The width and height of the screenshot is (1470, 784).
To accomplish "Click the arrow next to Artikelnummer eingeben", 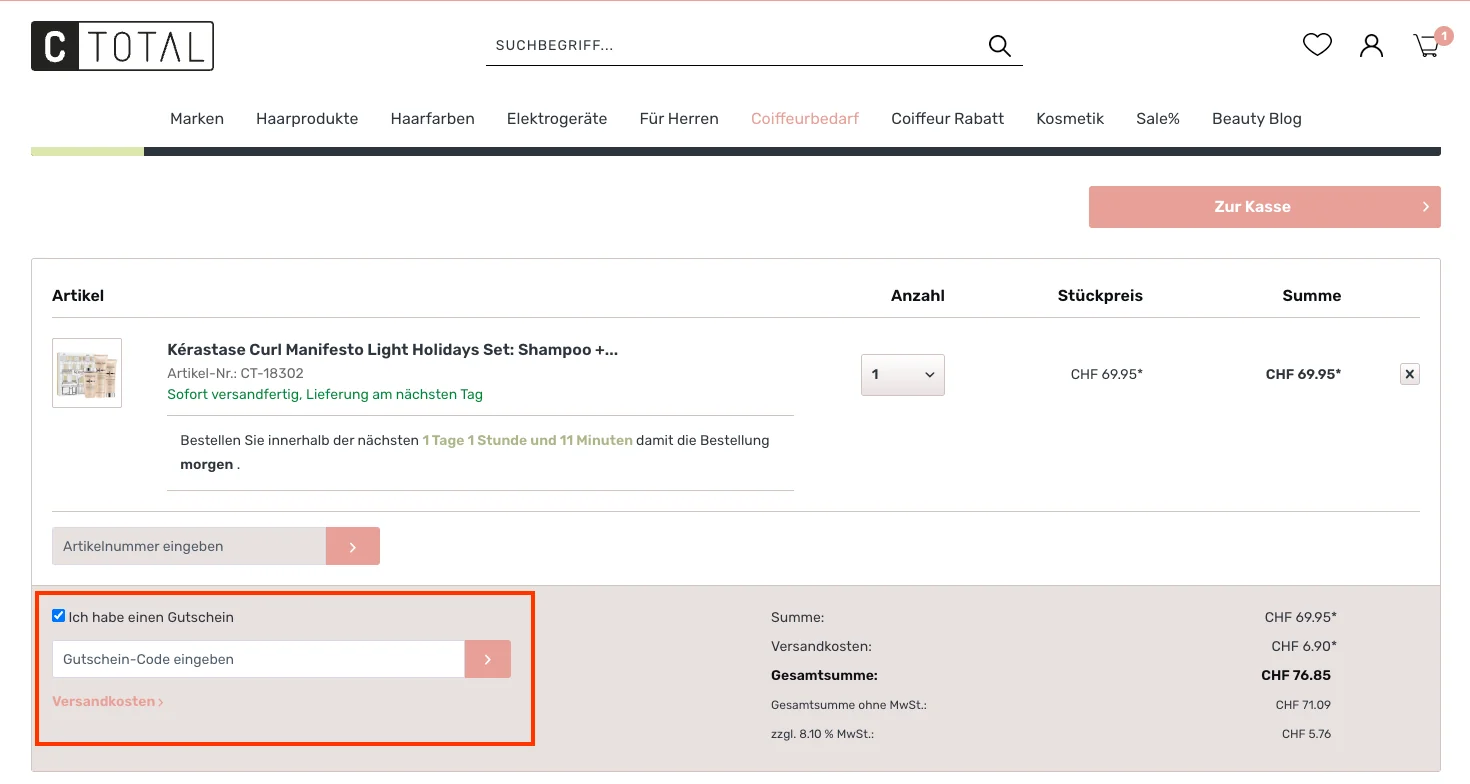I will (352, 546).
